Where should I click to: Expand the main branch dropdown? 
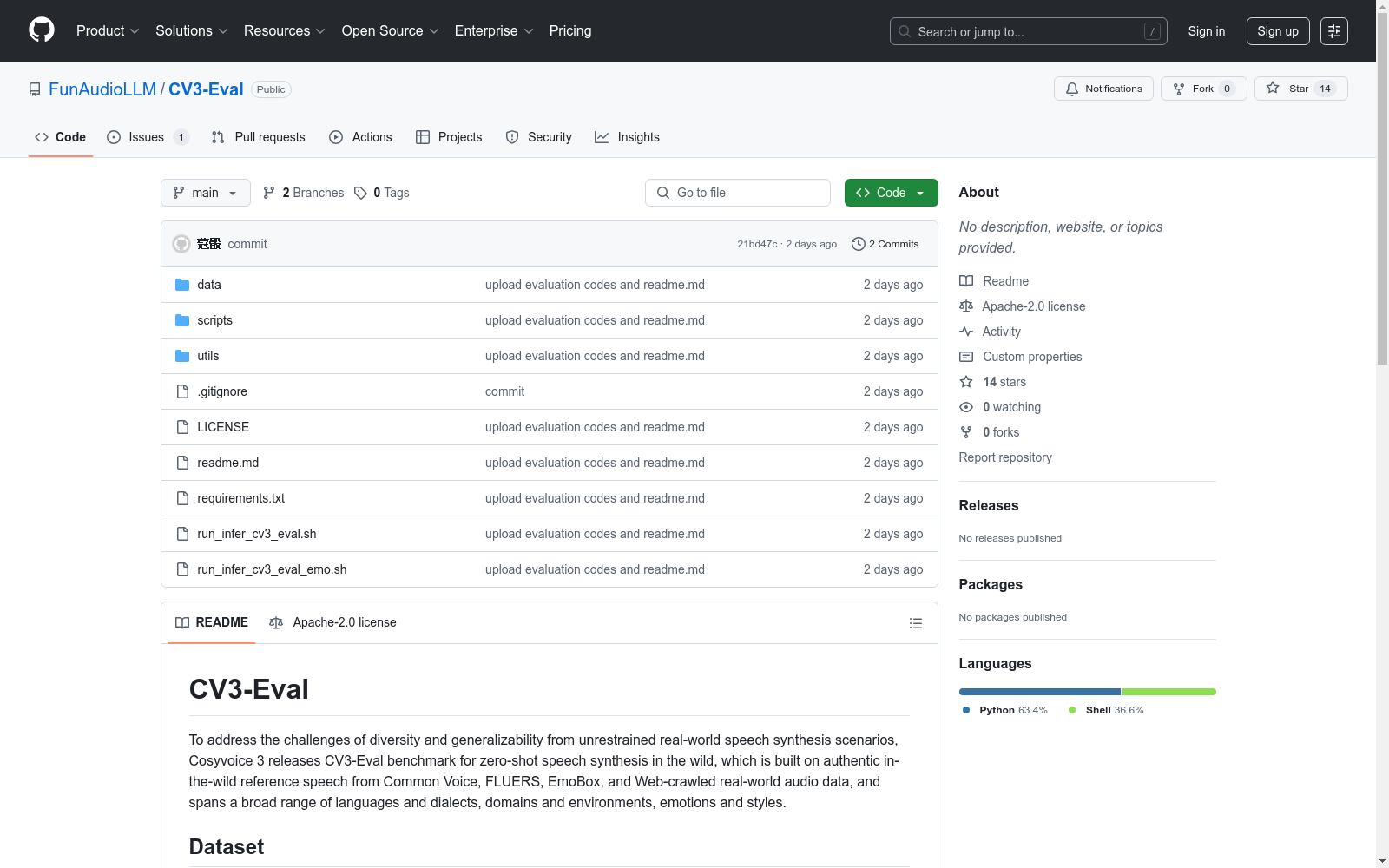click(x=205, y=193)
